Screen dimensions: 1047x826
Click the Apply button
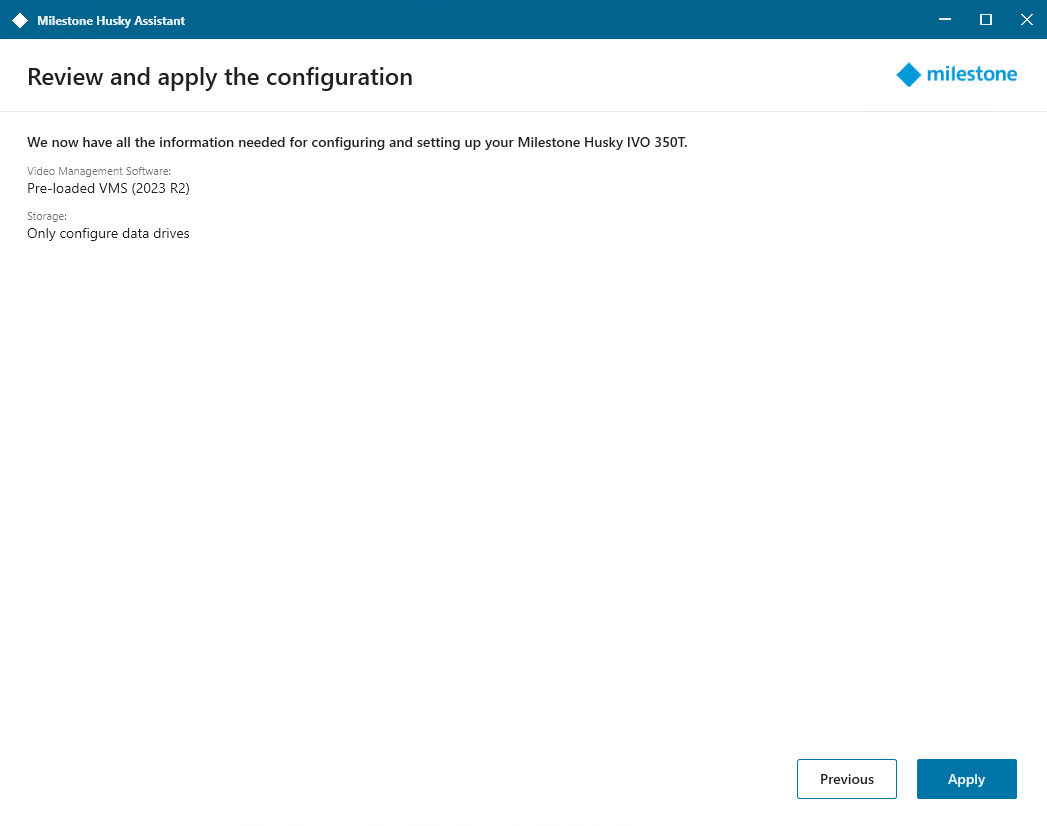tap(966, 779)
